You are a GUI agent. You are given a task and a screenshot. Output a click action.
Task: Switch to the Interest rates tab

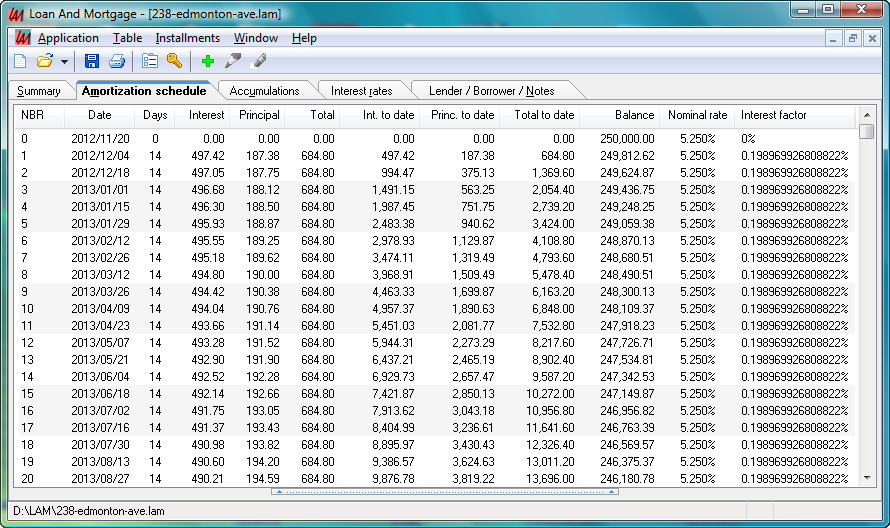coord(361,91)
